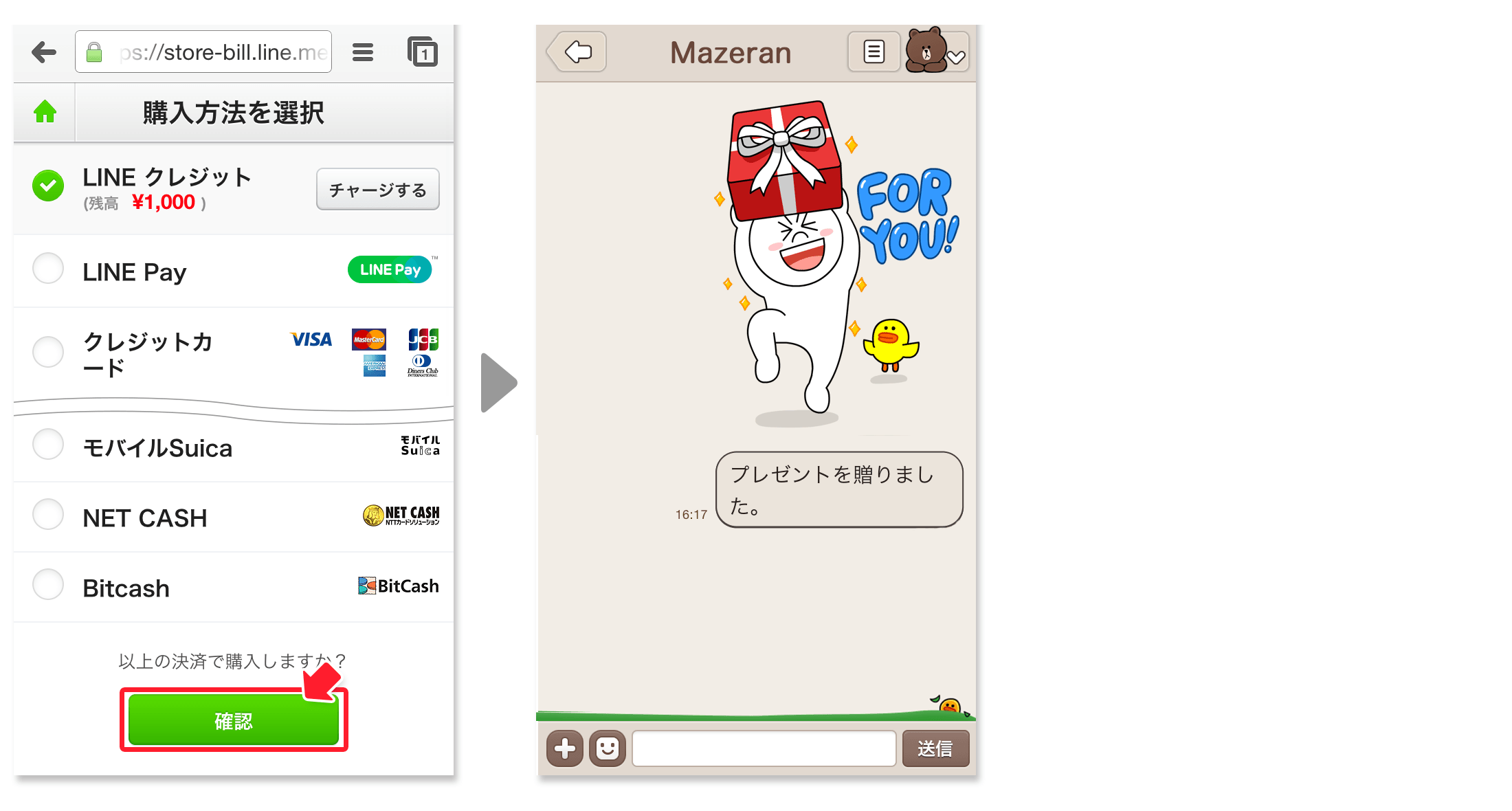Select the Bitcash radio button
The width and height of the screenshot is (1512, 811).
[x=48, y=585]
